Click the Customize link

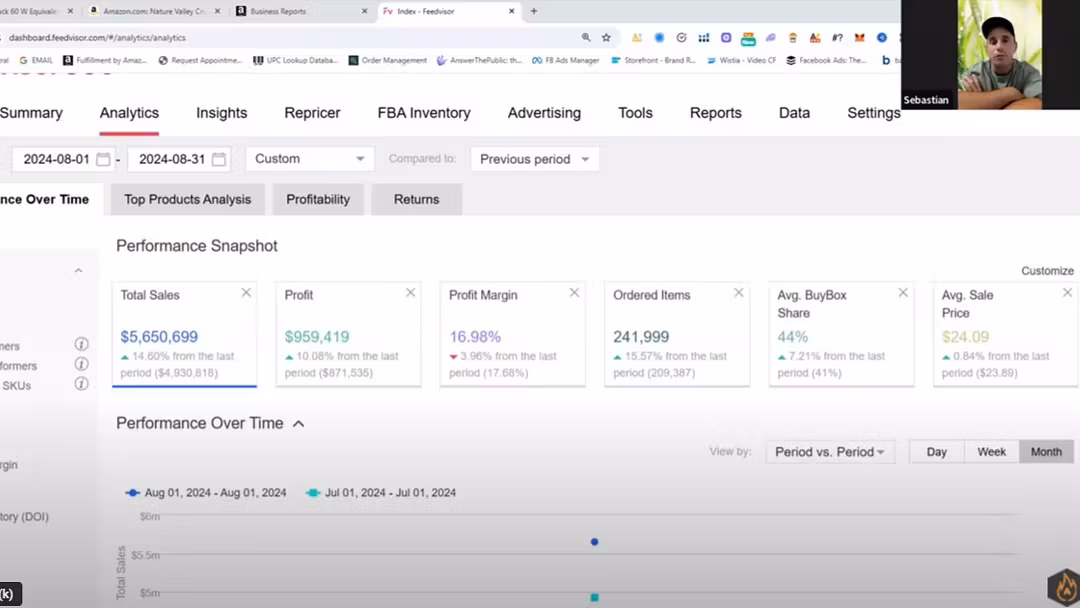pyautogui.click(x=1047, y=271)
